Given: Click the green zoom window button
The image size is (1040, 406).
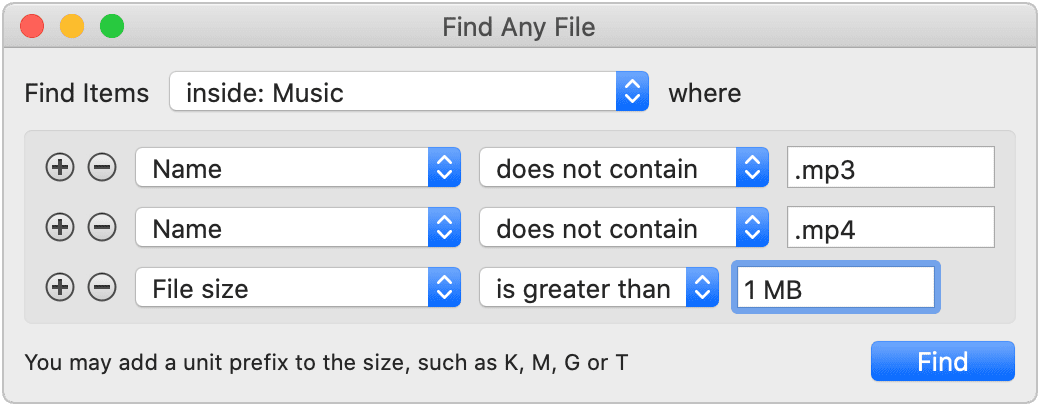Looking at the screenshot, I should [x=112, y=27].
